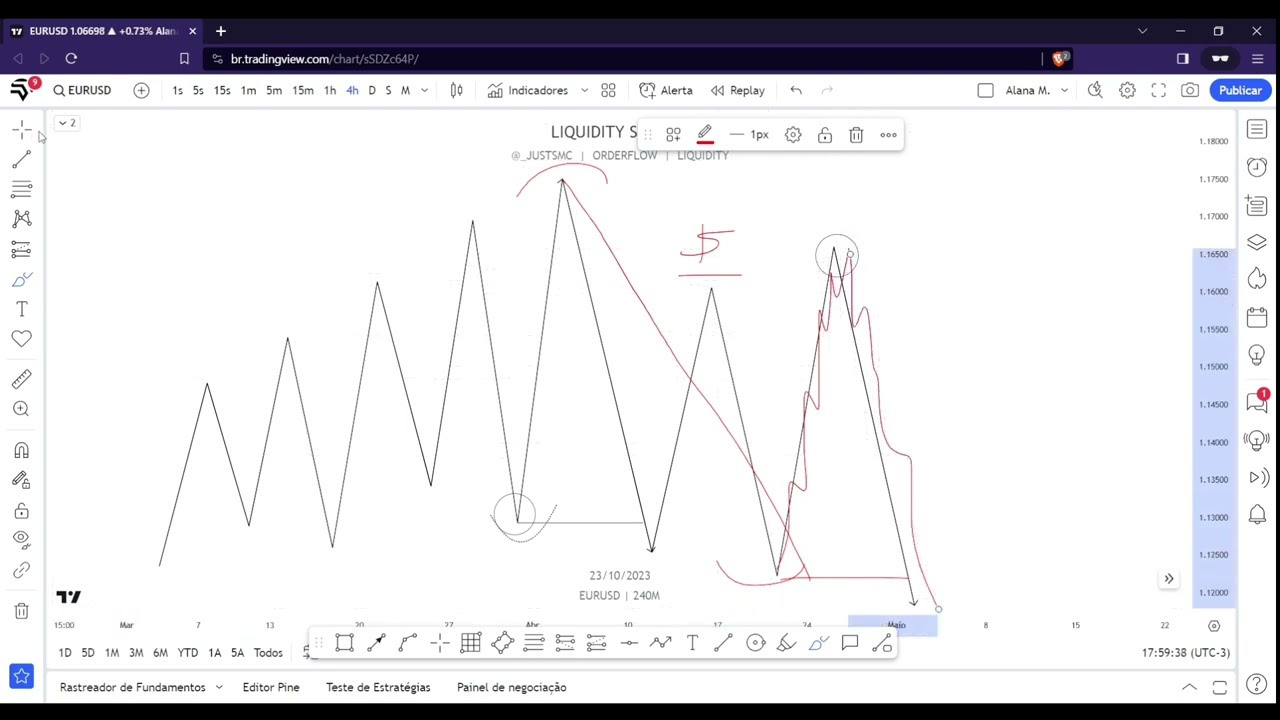Open notifications bell in right sidebar
The image size is (1280, 720).
[x=1257, y=515]
